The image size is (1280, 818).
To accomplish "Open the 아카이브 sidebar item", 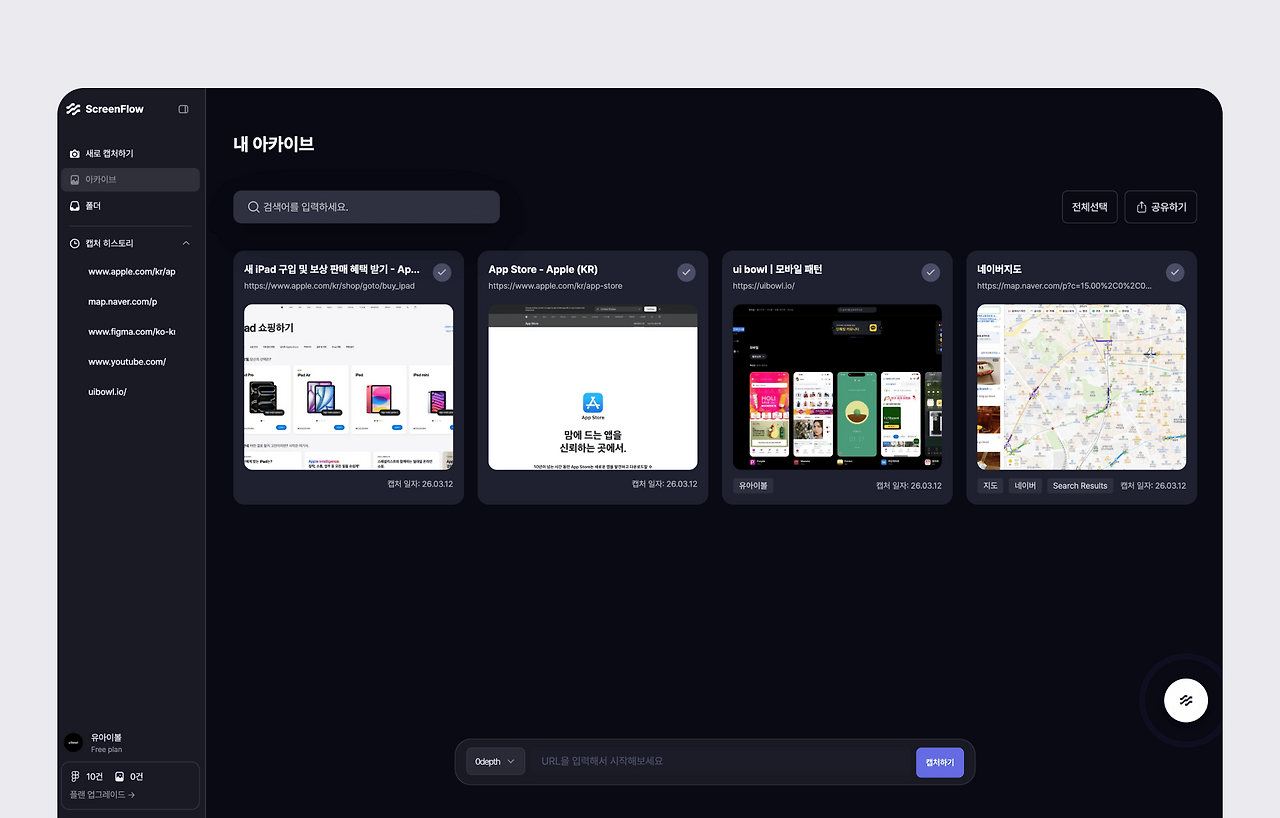I will coord(131,180).
